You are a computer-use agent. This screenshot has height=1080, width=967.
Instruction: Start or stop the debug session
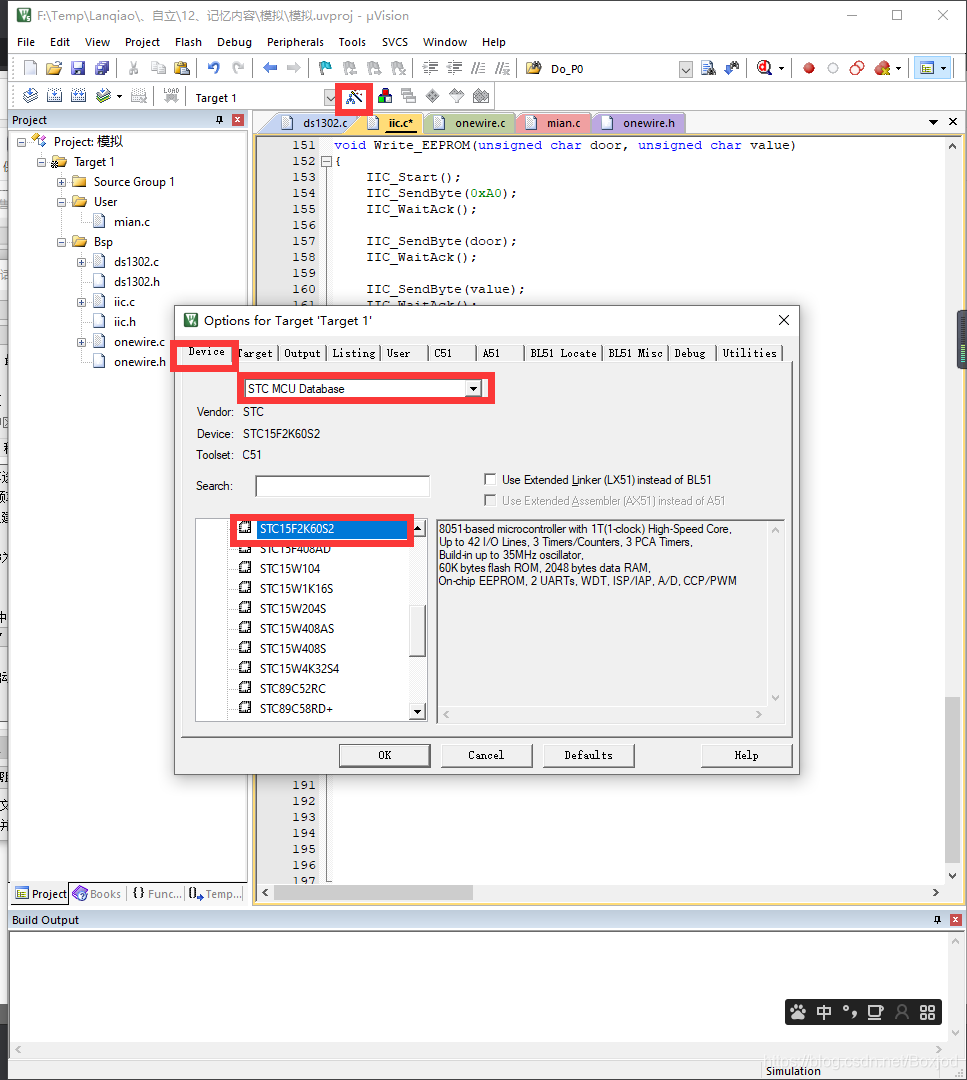click(765, 68)
